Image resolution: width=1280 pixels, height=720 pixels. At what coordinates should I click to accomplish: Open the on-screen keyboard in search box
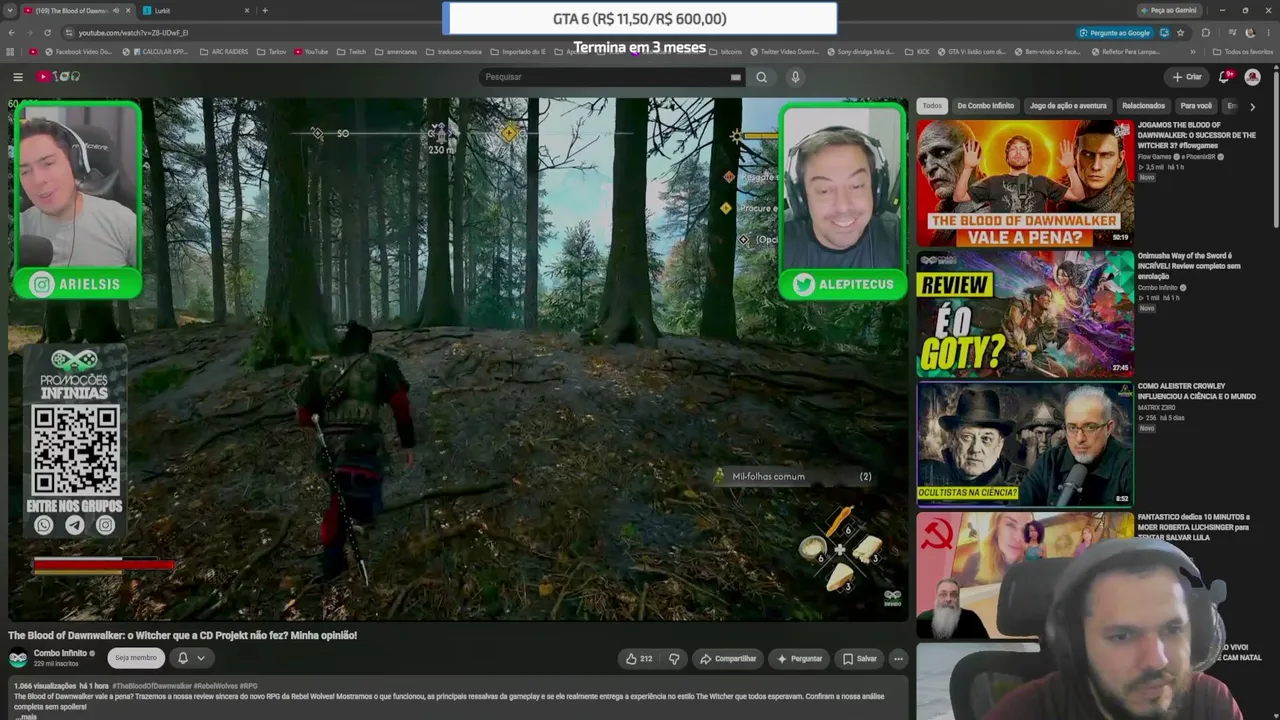(735, 77)
